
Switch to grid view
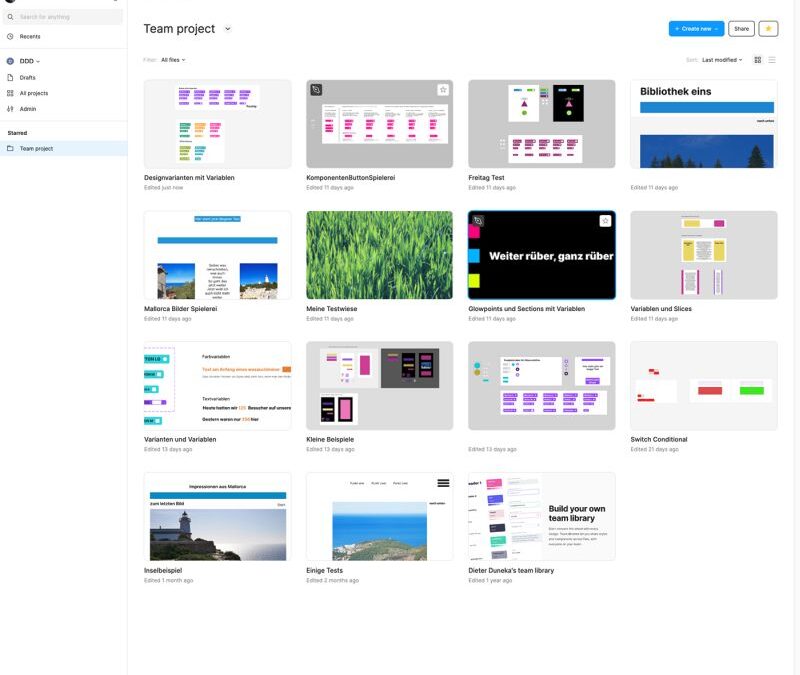(x=758, y=60)
